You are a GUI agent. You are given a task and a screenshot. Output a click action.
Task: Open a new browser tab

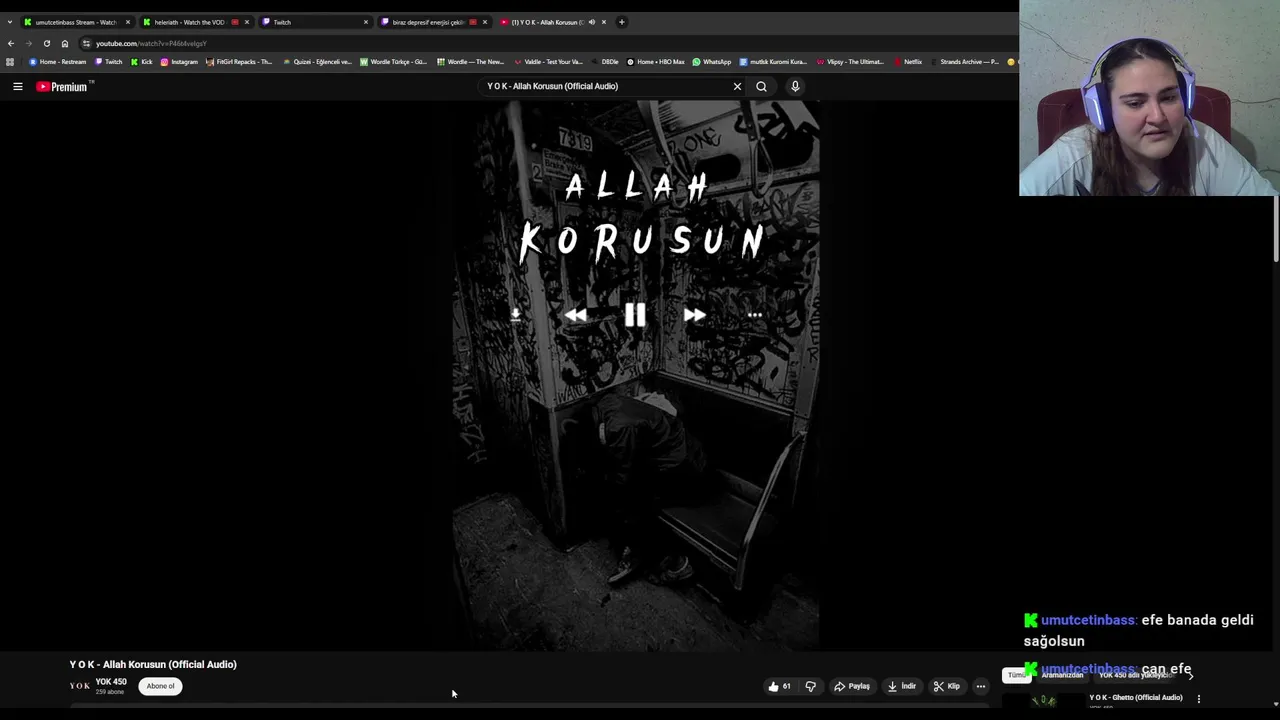(622, 22)
